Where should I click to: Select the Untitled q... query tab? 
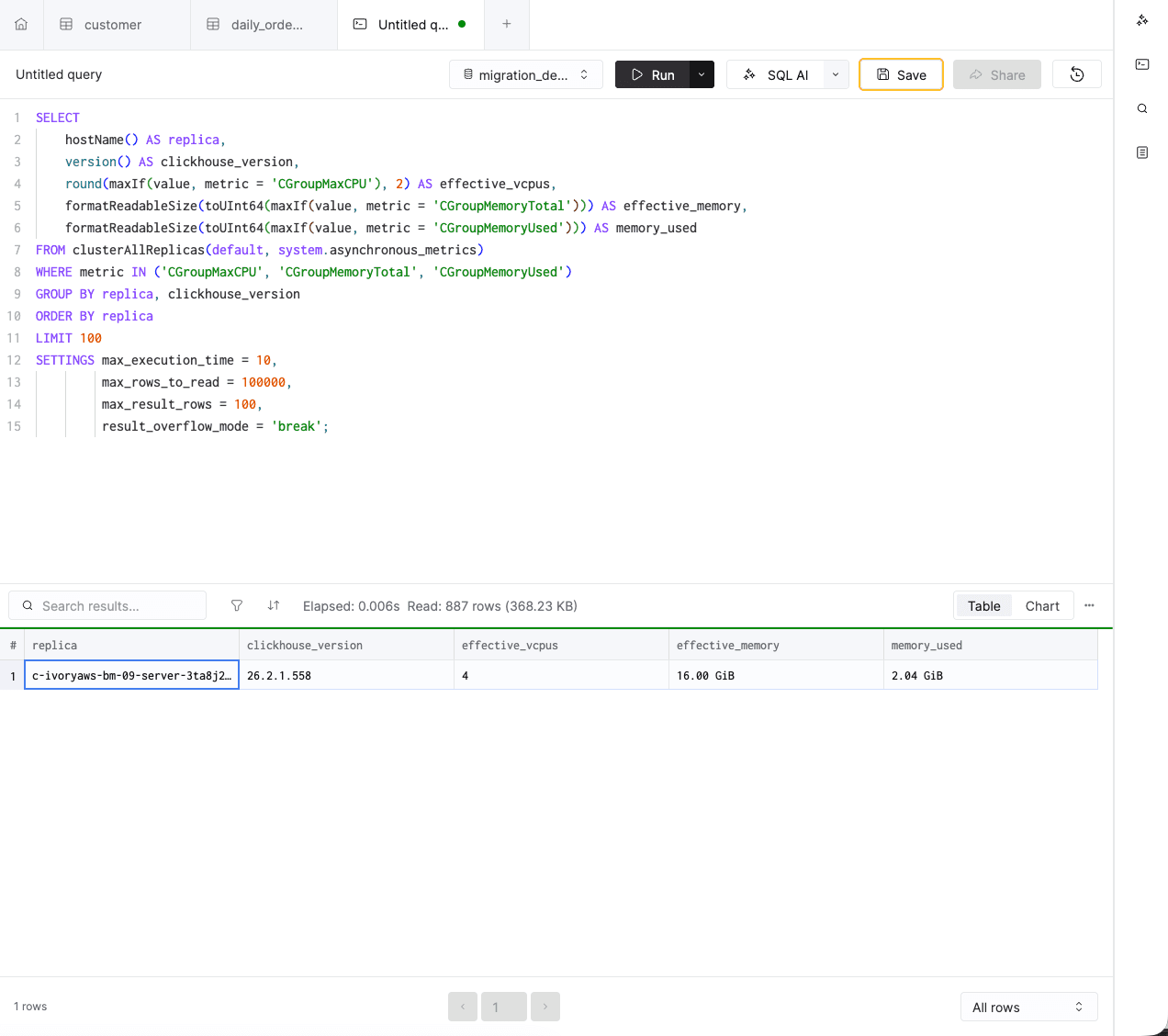click(x=412, y=25)
